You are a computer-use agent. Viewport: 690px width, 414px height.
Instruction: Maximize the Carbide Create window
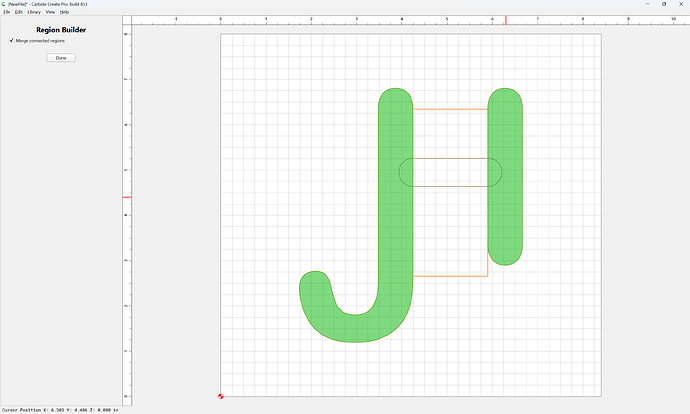[664, 4]
